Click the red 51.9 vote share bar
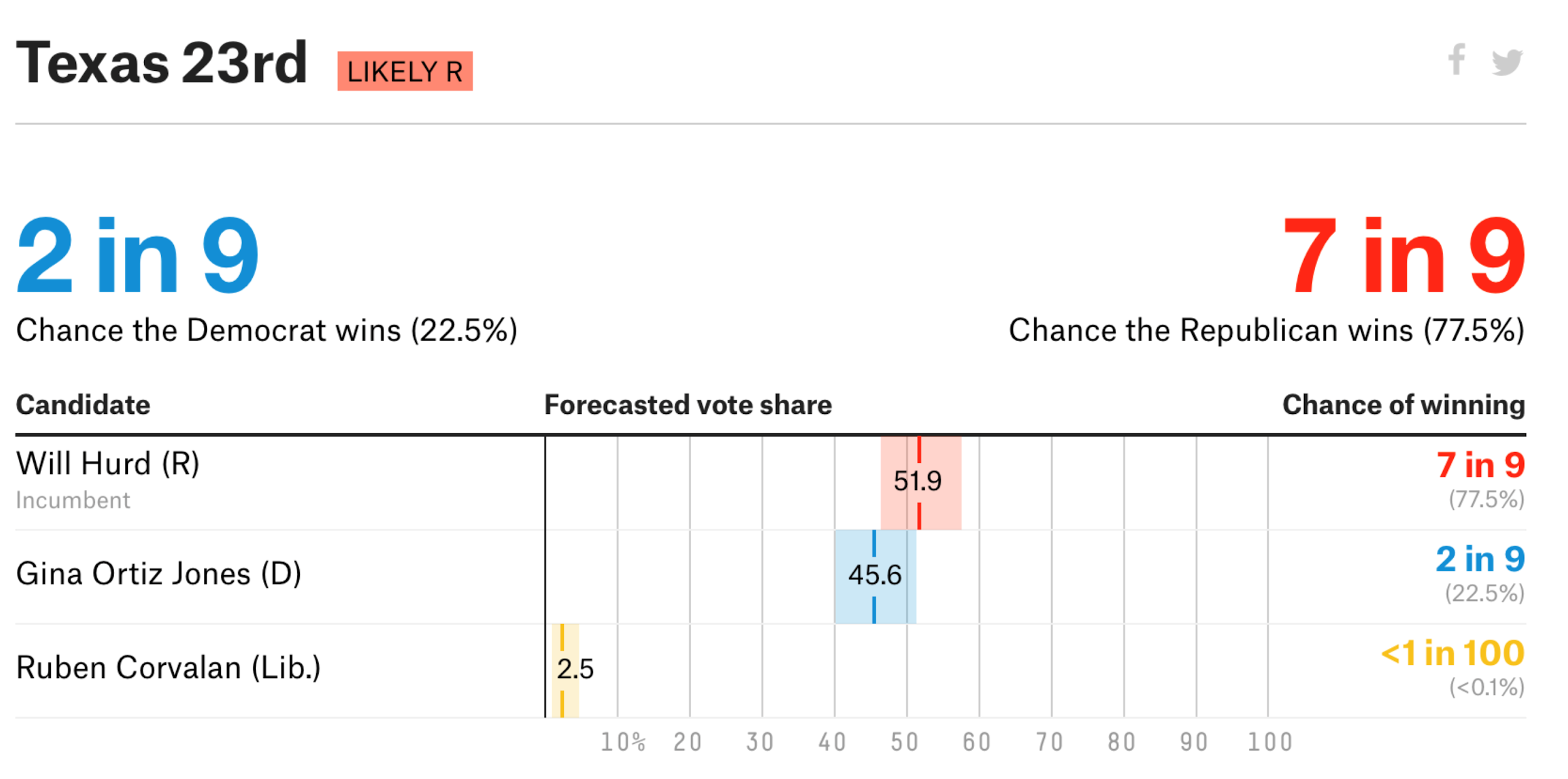The image size is (1568, 779). [921, 482]
